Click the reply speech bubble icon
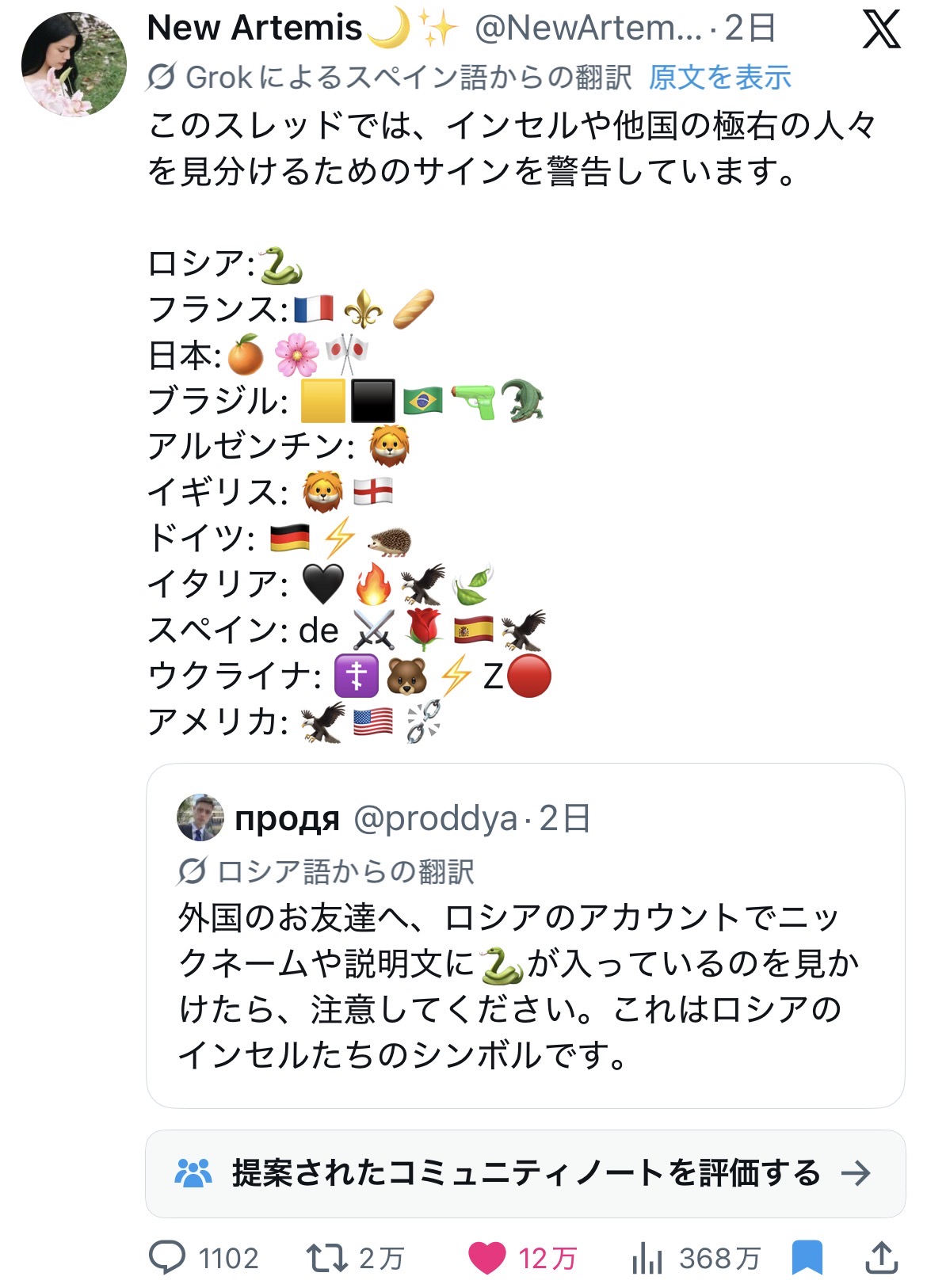This screenshot has width=927, height=1288. point(167,1257)
